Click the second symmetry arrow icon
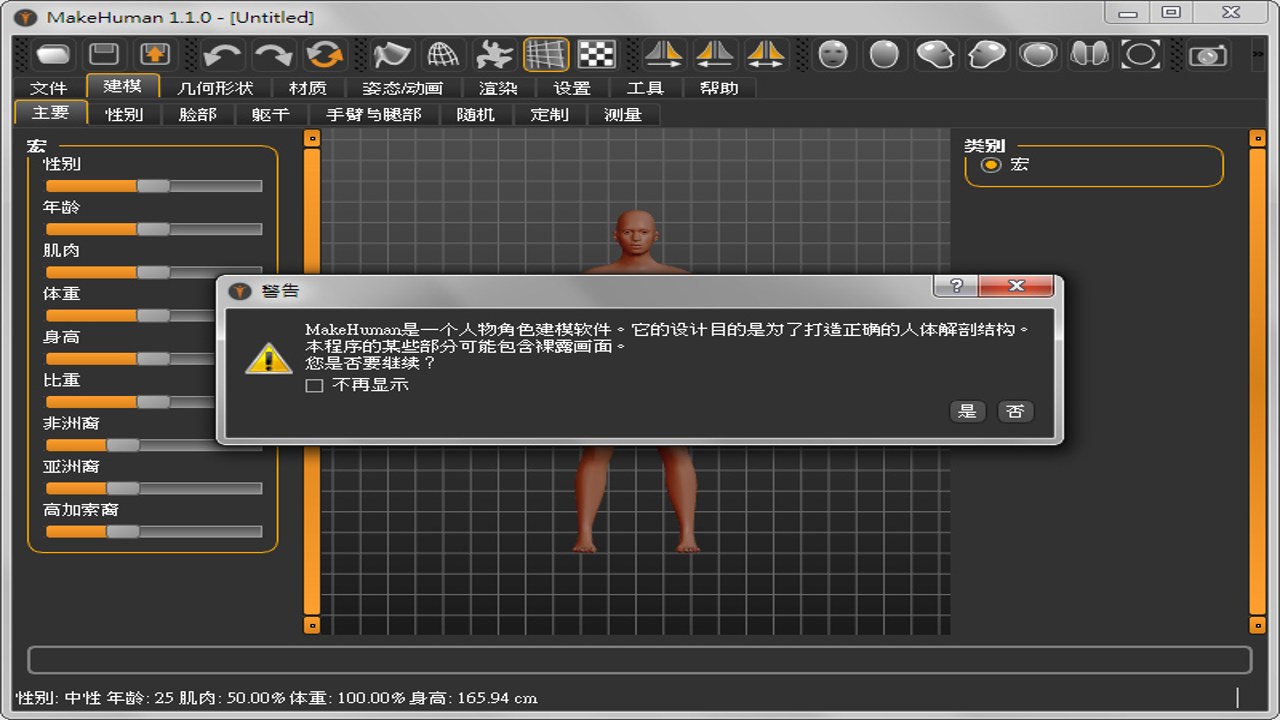 click(715, 54)
